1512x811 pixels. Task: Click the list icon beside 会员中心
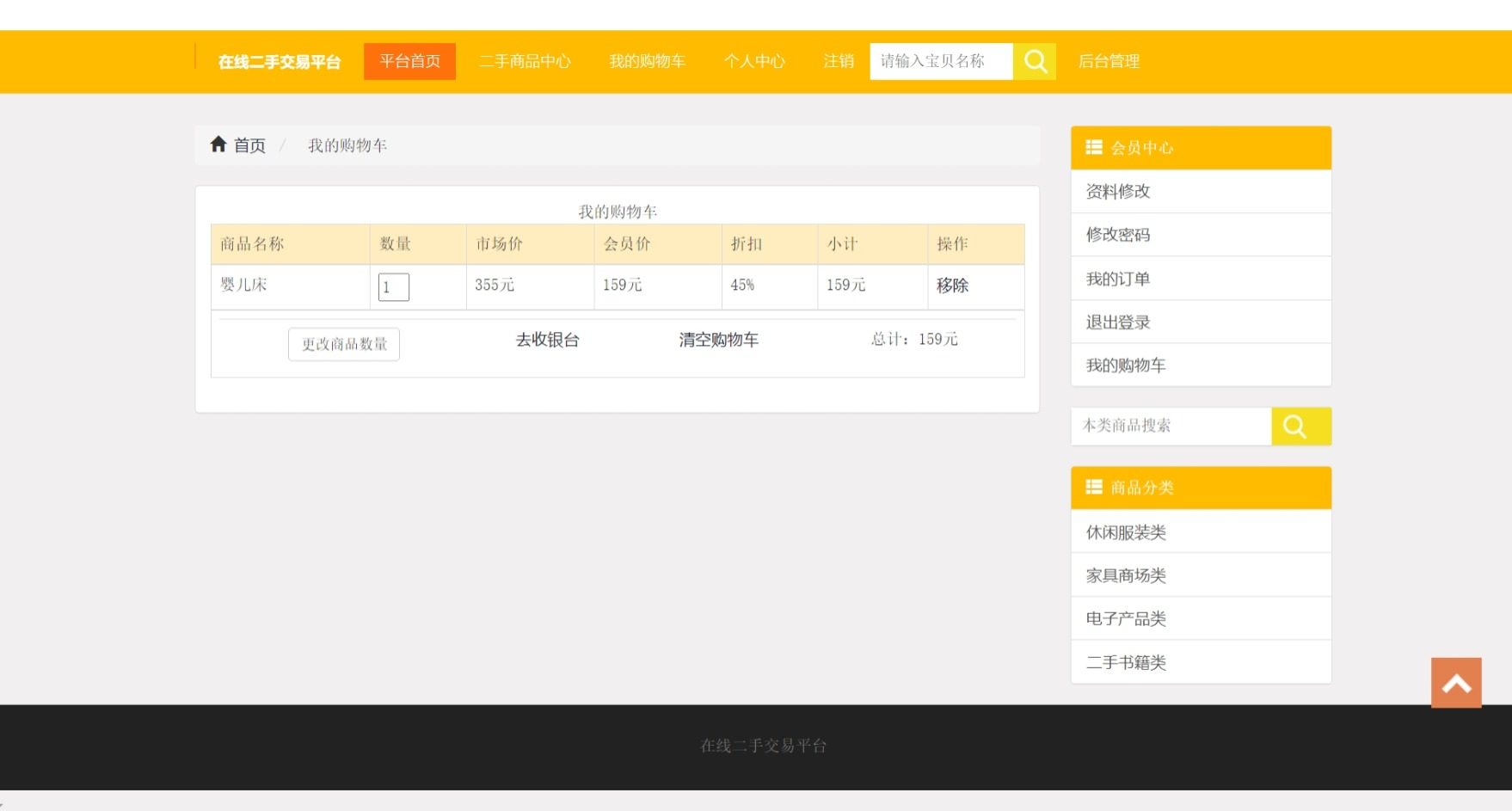[1093, 147]
